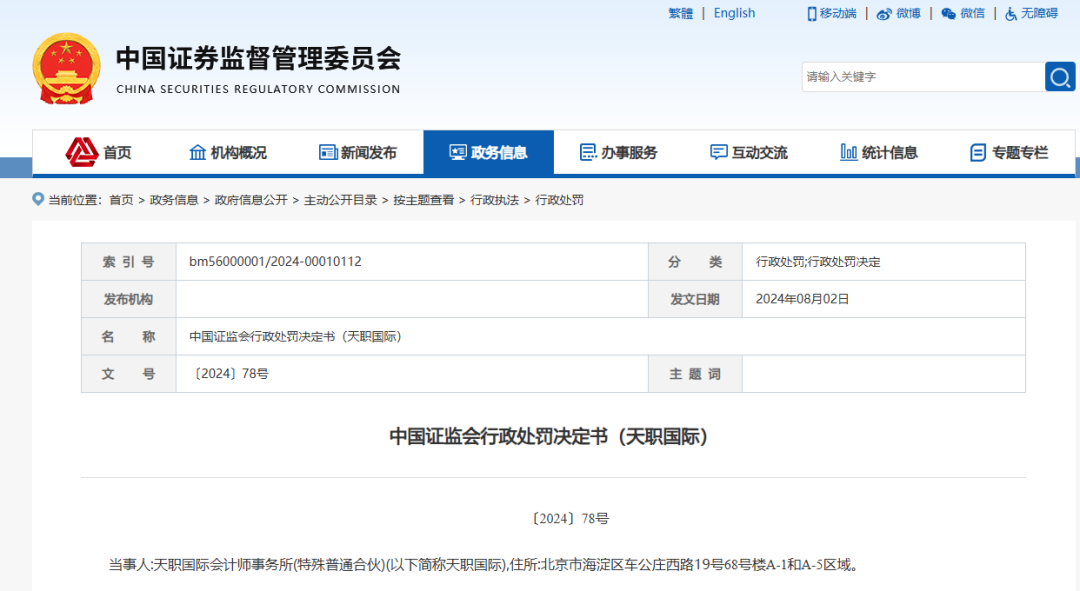1080x591 pixels.
Task: Click the search magnifier icon
Action: pos(1059,76)
